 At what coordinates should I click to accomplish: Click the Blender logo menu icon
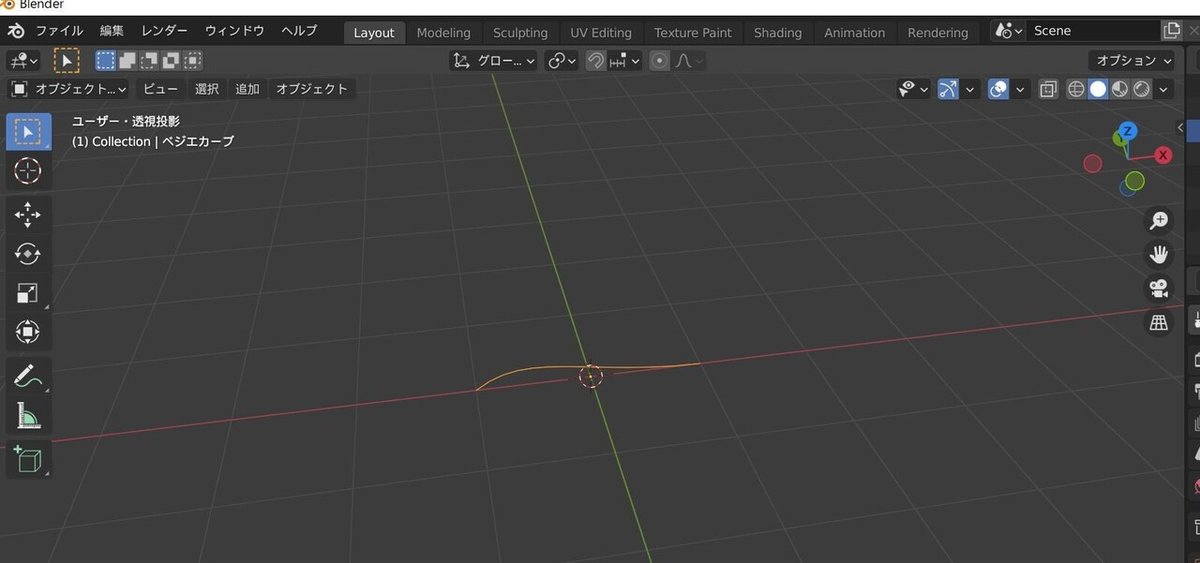tap(16, 31)
